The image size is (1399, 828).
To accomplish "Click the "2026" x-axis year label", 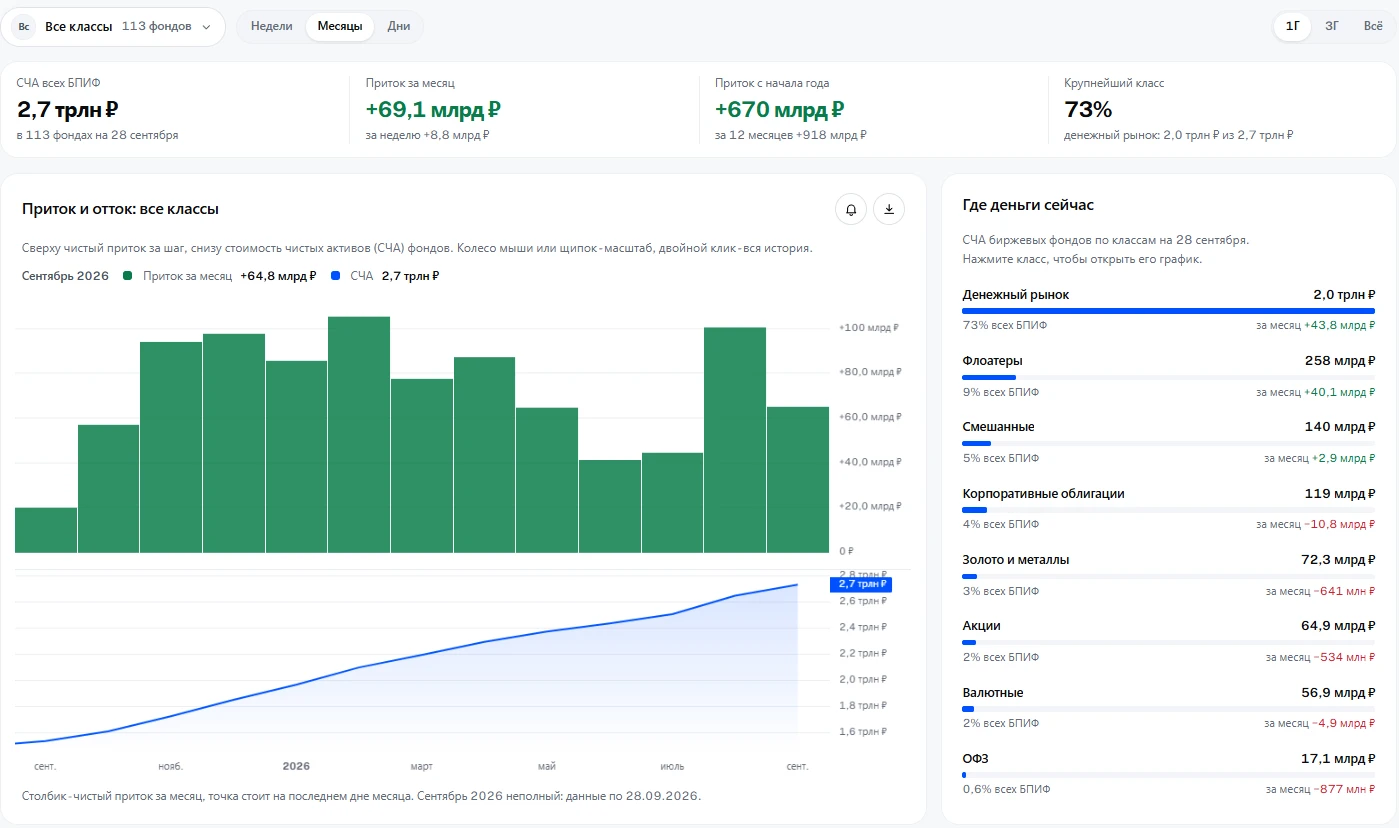I will click(296, 767).
